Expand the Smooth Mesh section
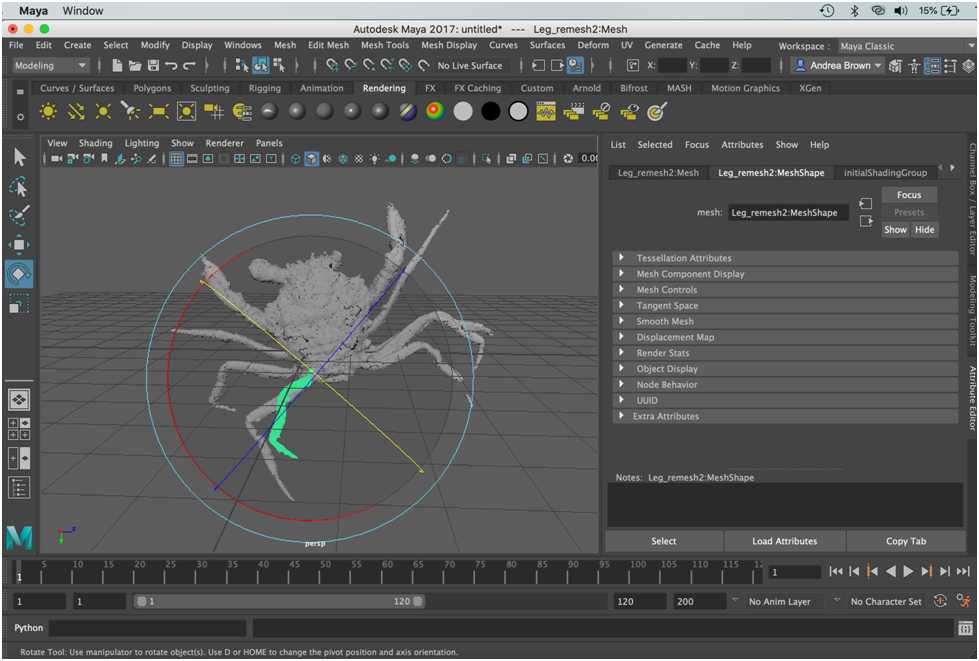Screen dimensions: 979x661 [x=785, y=321]
